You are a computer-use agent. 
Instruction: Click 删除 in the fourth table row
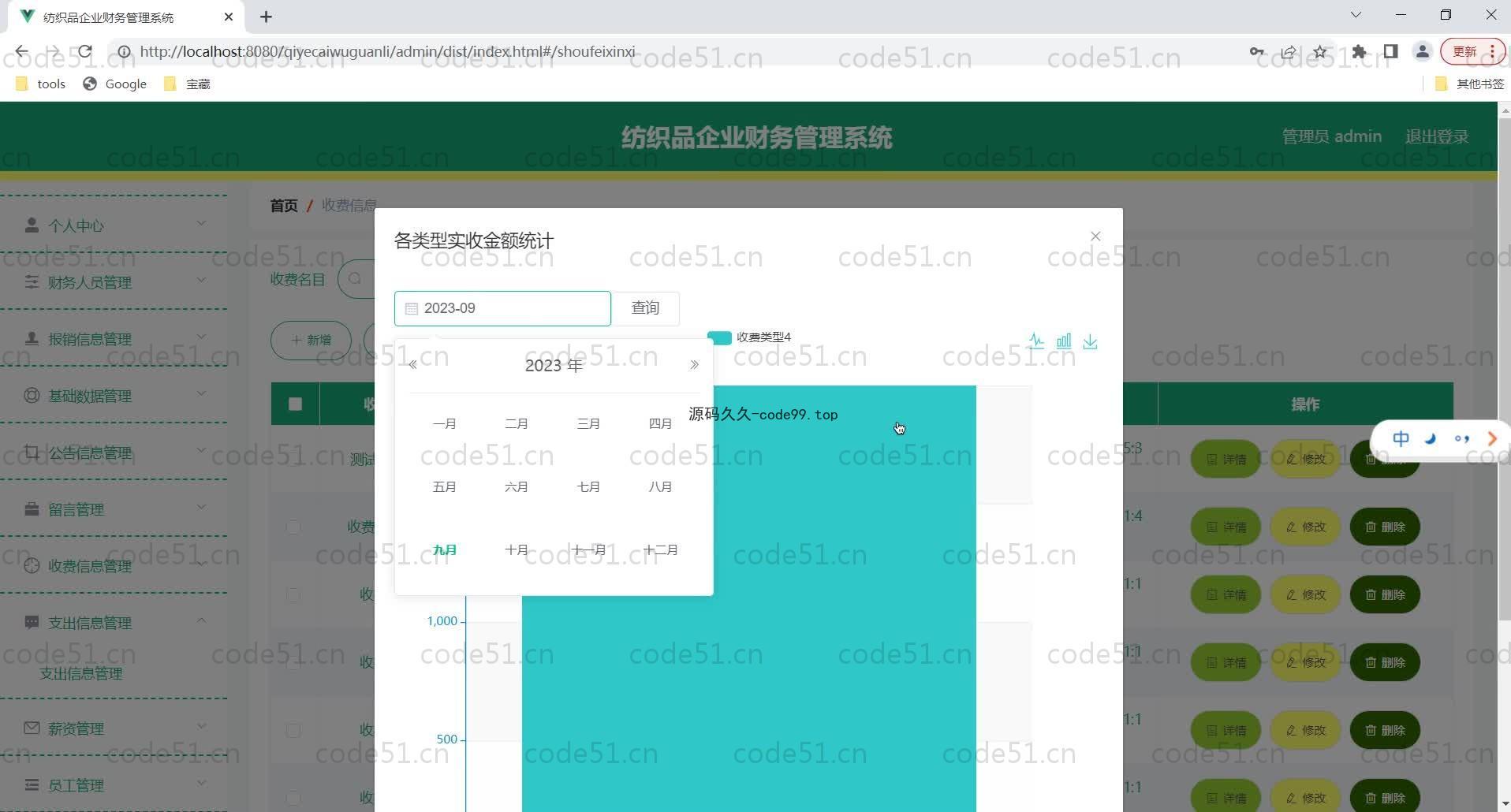(x=1385, y=662)
